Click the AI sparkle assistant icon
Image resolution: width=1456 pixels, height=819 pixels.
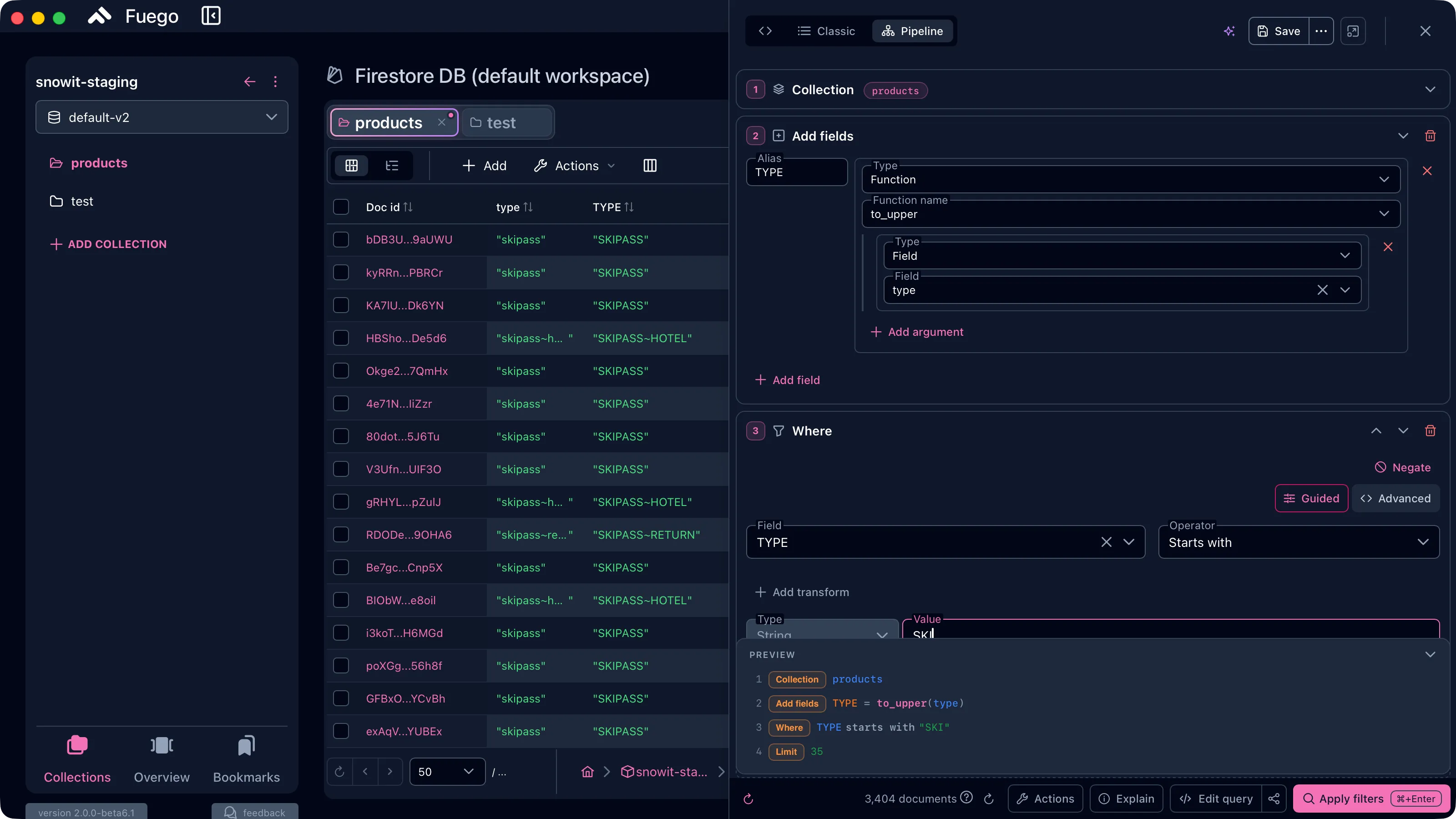point(1229,31)
